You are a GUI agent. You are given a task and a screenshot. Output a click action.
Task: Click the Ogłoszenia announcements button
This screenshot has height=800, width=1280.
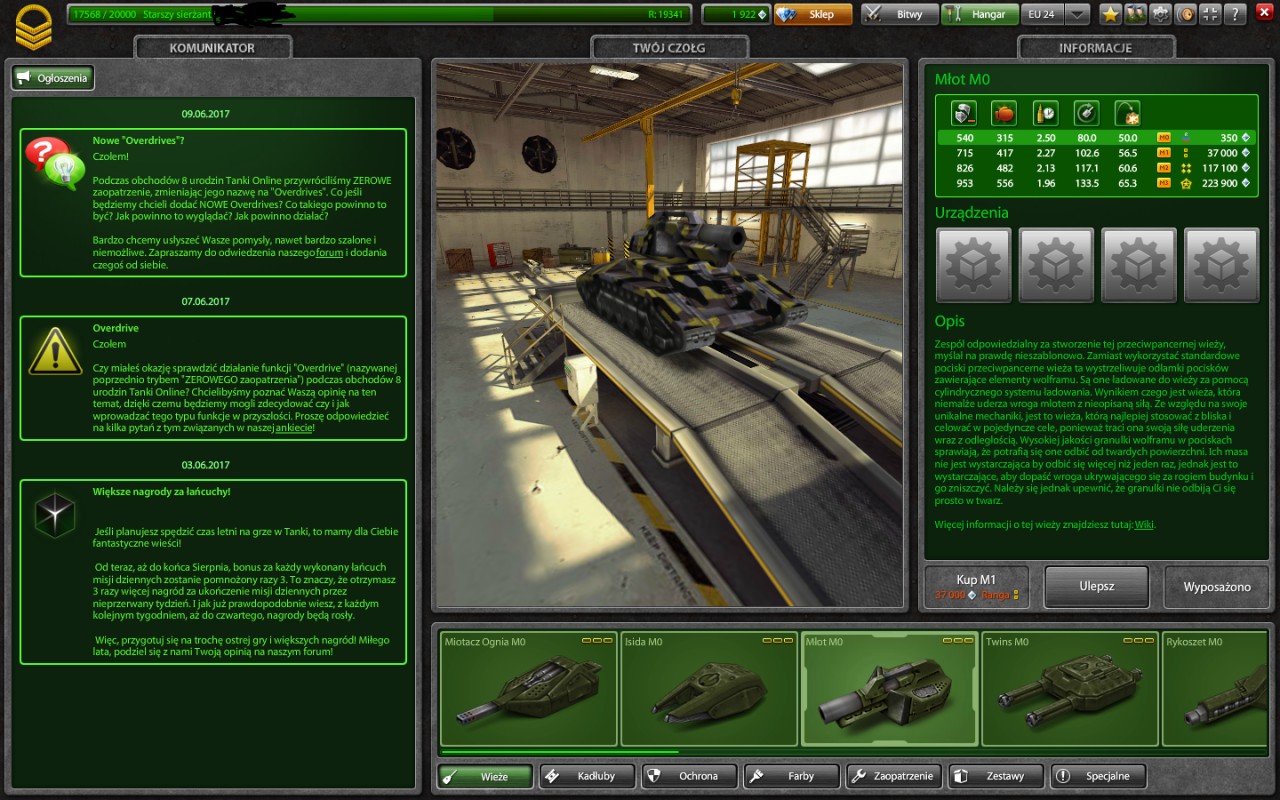coord(52,78)
